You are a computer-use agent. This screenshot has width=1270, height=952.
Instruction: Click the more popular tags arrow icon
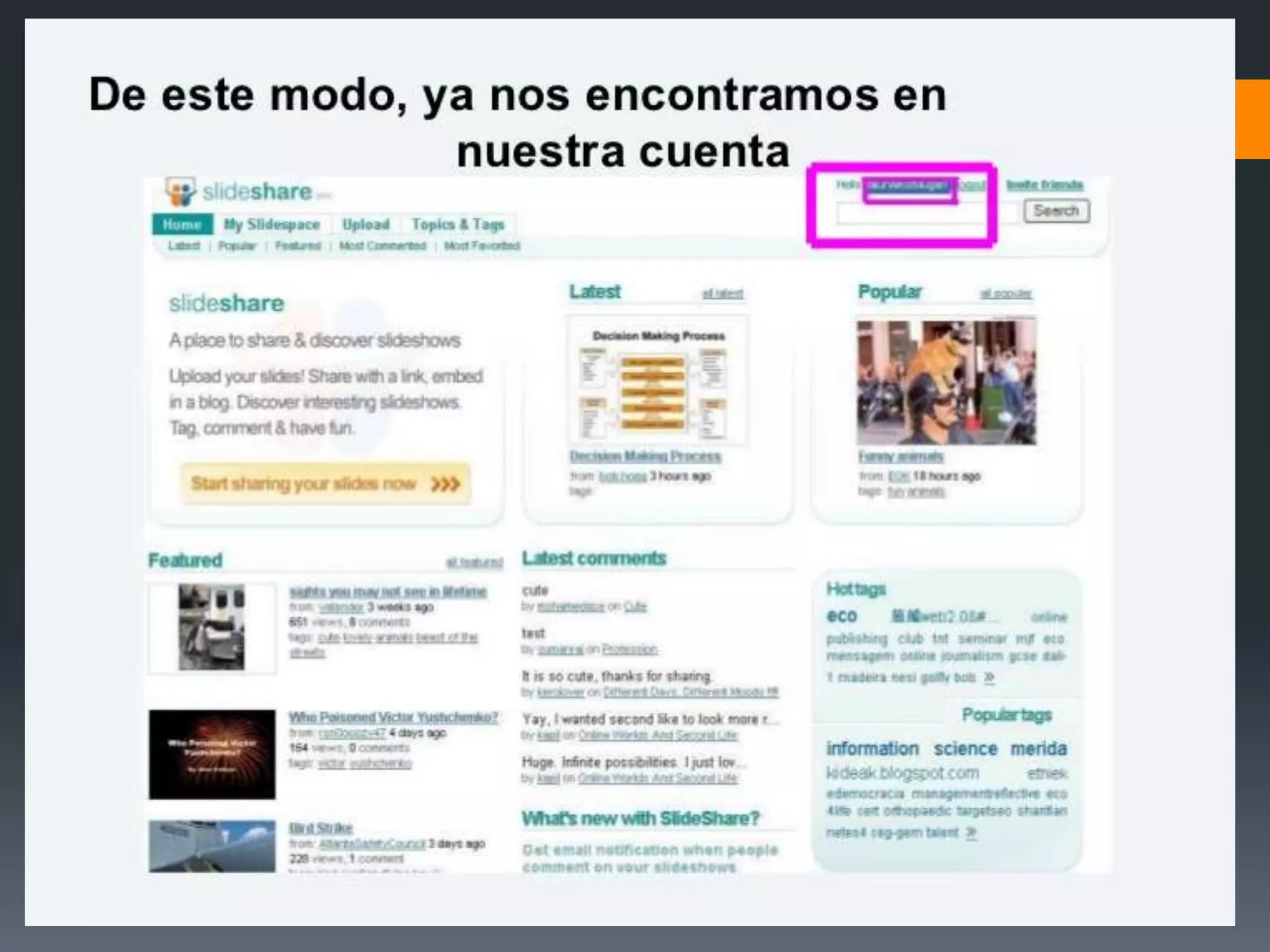[972, 833]
